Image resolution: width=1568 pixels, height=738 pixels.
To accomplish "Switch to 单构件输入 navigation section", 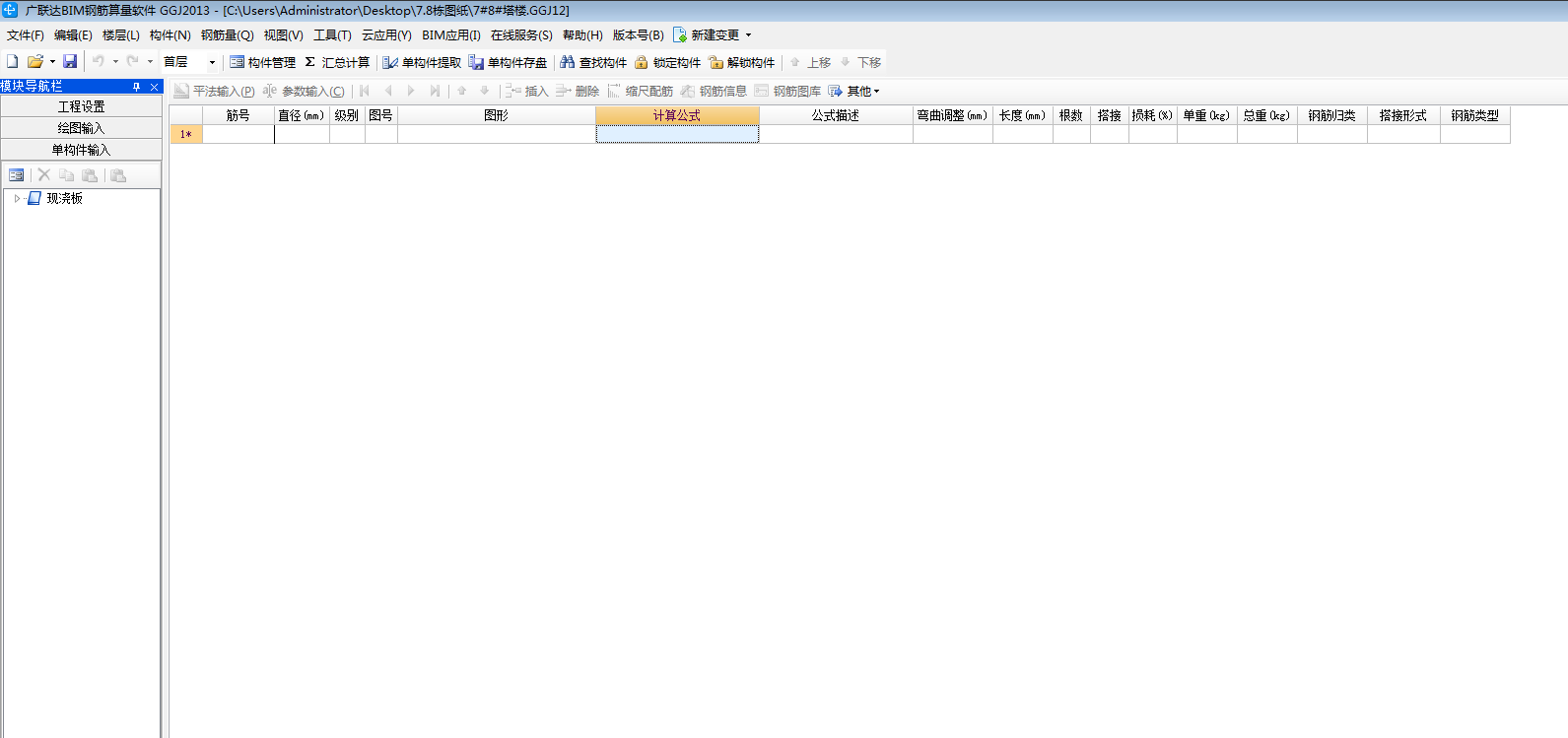I will point(81,150).
